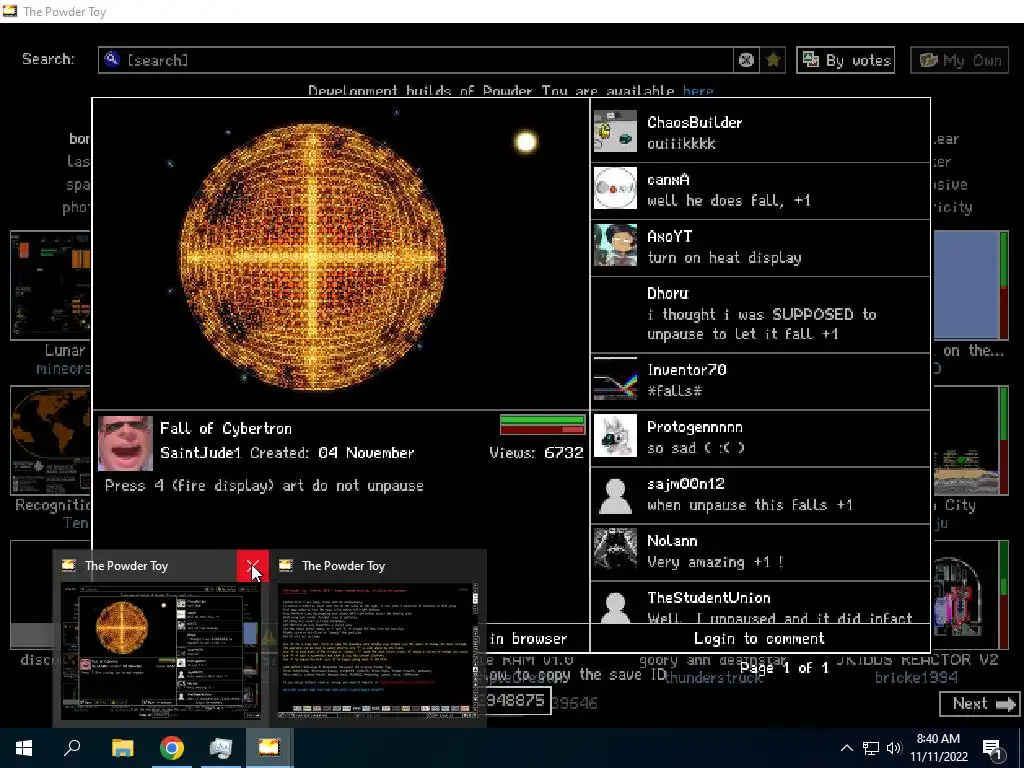
Task: Click the Fall of Cybertron preview image
Action: [341, 254]
